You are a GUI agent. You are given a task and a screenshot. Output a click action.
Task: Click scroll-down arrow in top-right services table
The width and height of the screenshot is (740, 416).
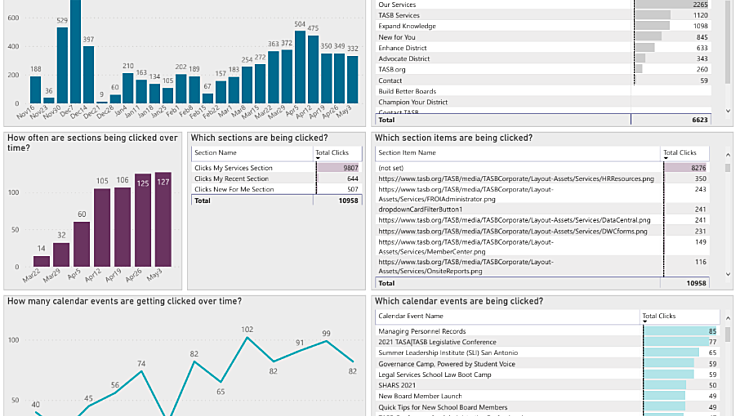pos(727,112)
